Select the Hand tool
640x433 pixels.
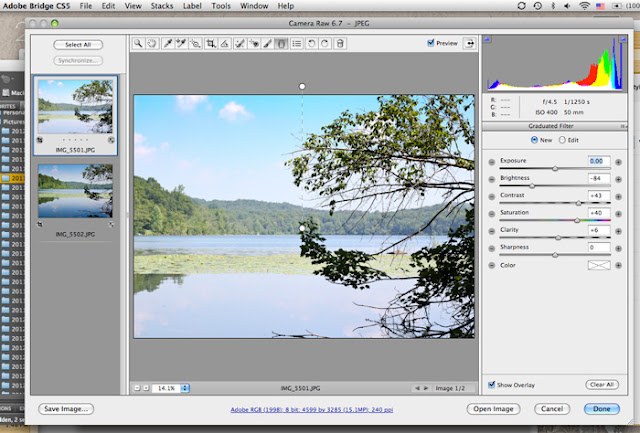click(152, 43)
